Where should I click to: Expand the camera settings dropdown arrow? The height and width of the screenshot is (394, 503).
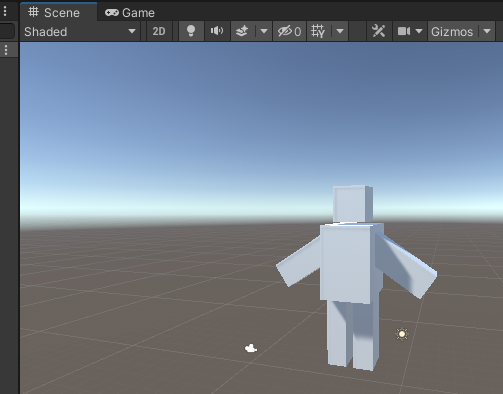pos(419,31)
